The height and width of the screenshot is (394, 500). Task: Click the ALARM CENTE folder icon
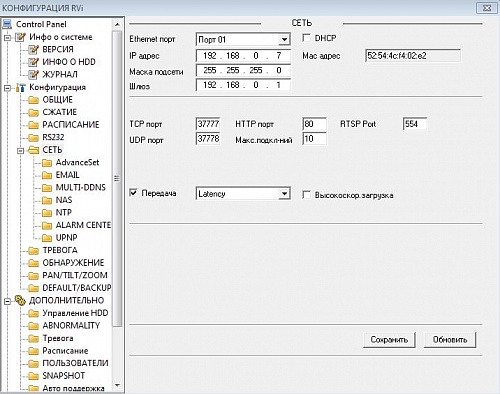pos(47,225)
